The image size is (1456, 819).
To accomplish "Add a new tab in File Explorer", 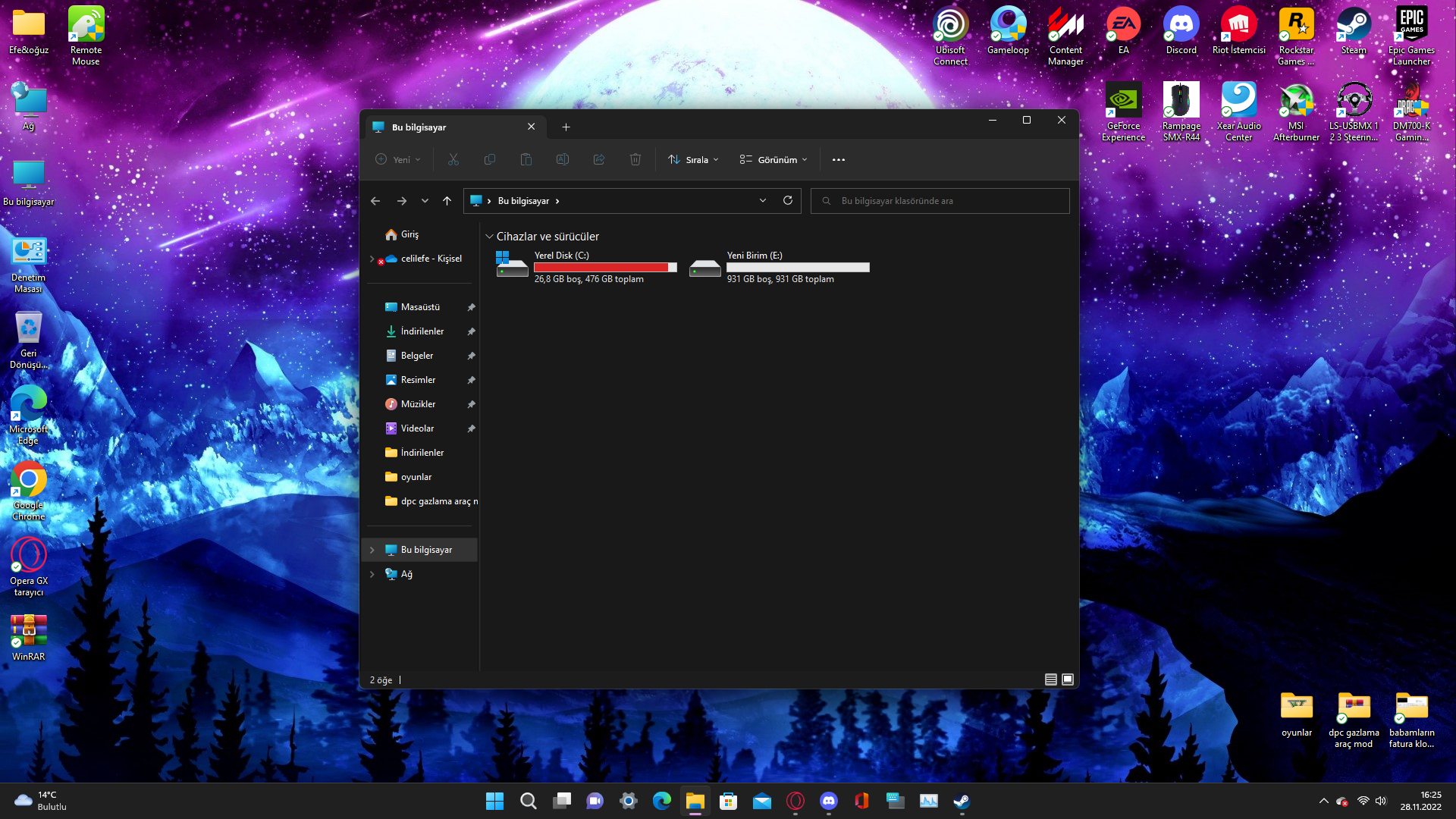I will tap(566, 127).
